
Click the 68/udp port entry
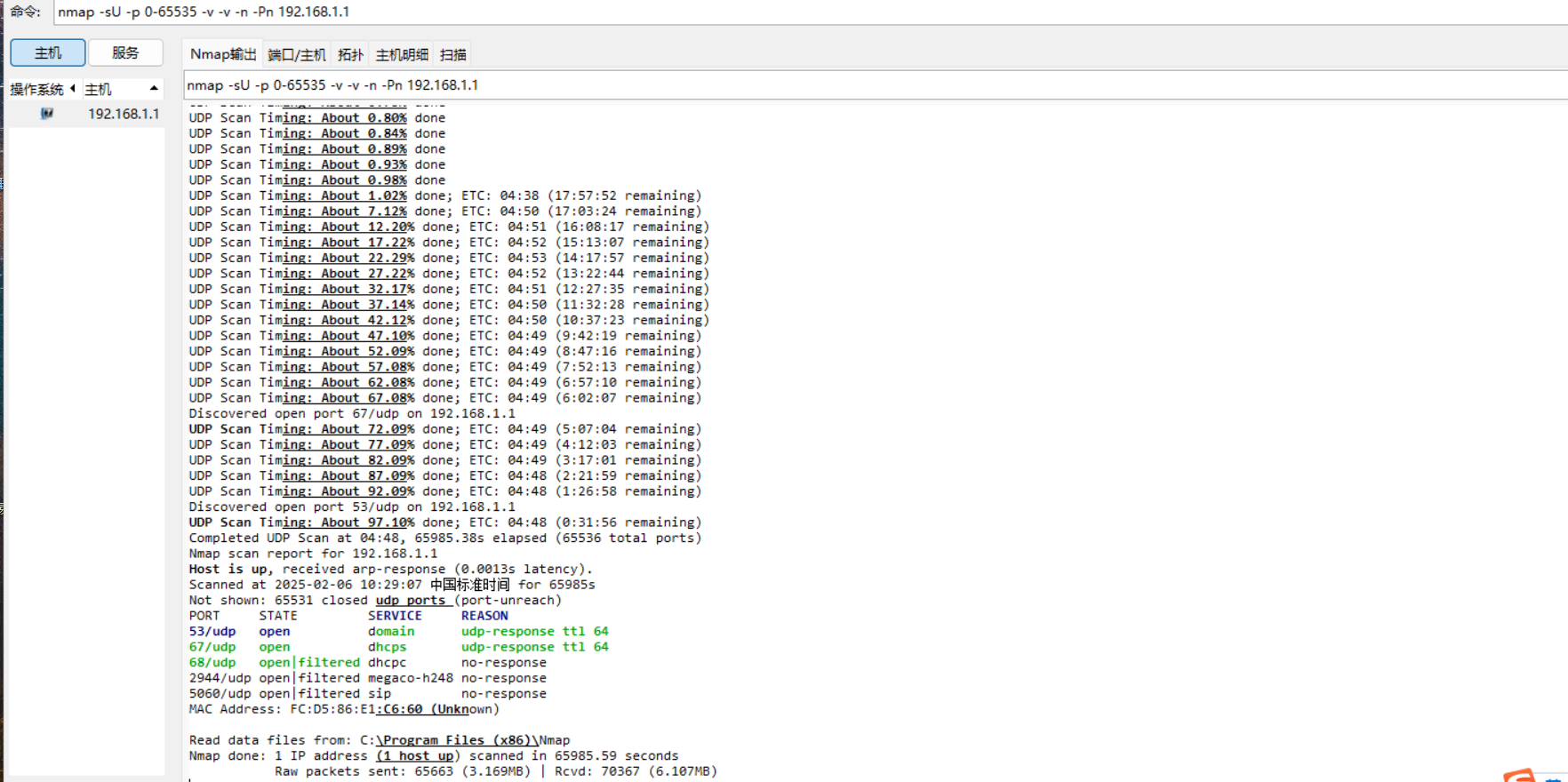coord(212,663)
